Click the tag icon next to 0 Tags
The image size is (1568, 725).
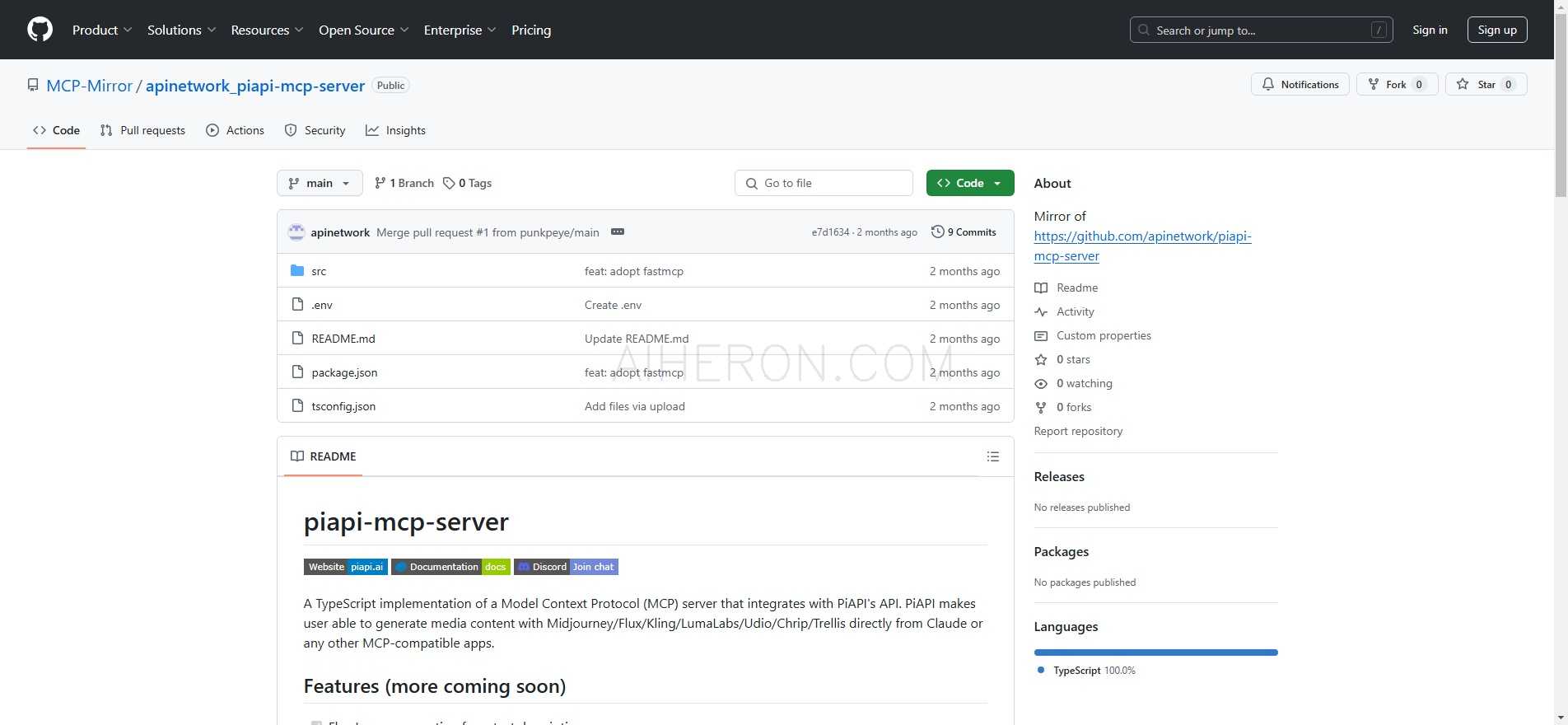tap(449, 183)
